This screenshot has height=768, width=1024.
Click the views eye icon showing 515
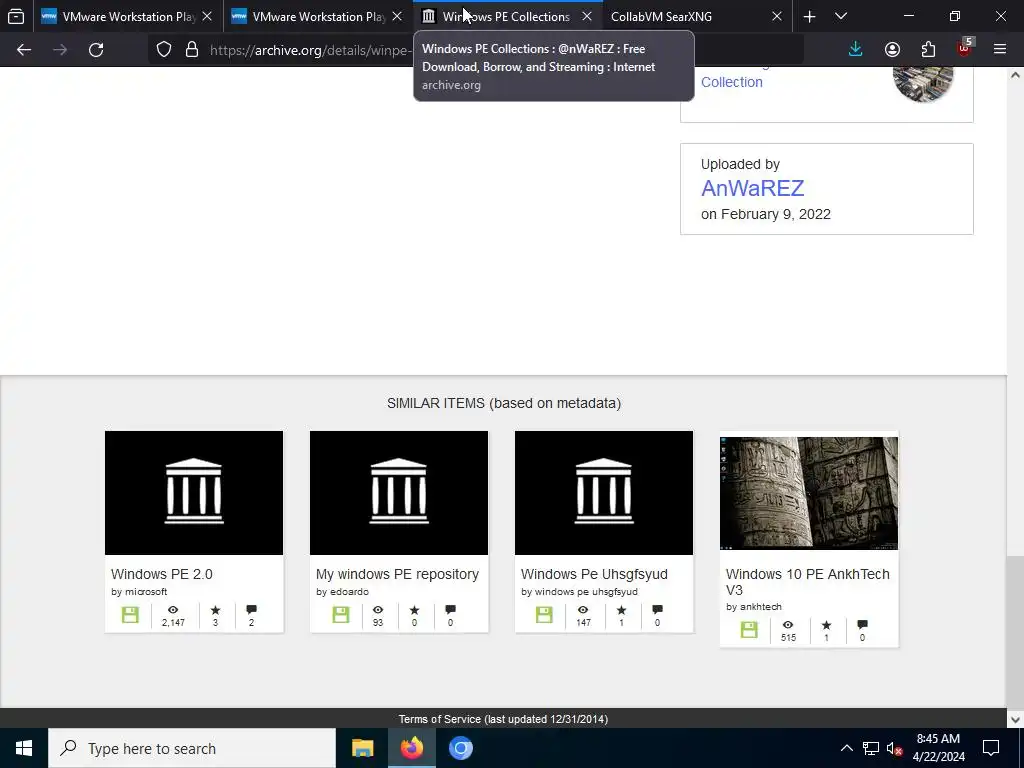coord(788,625)
